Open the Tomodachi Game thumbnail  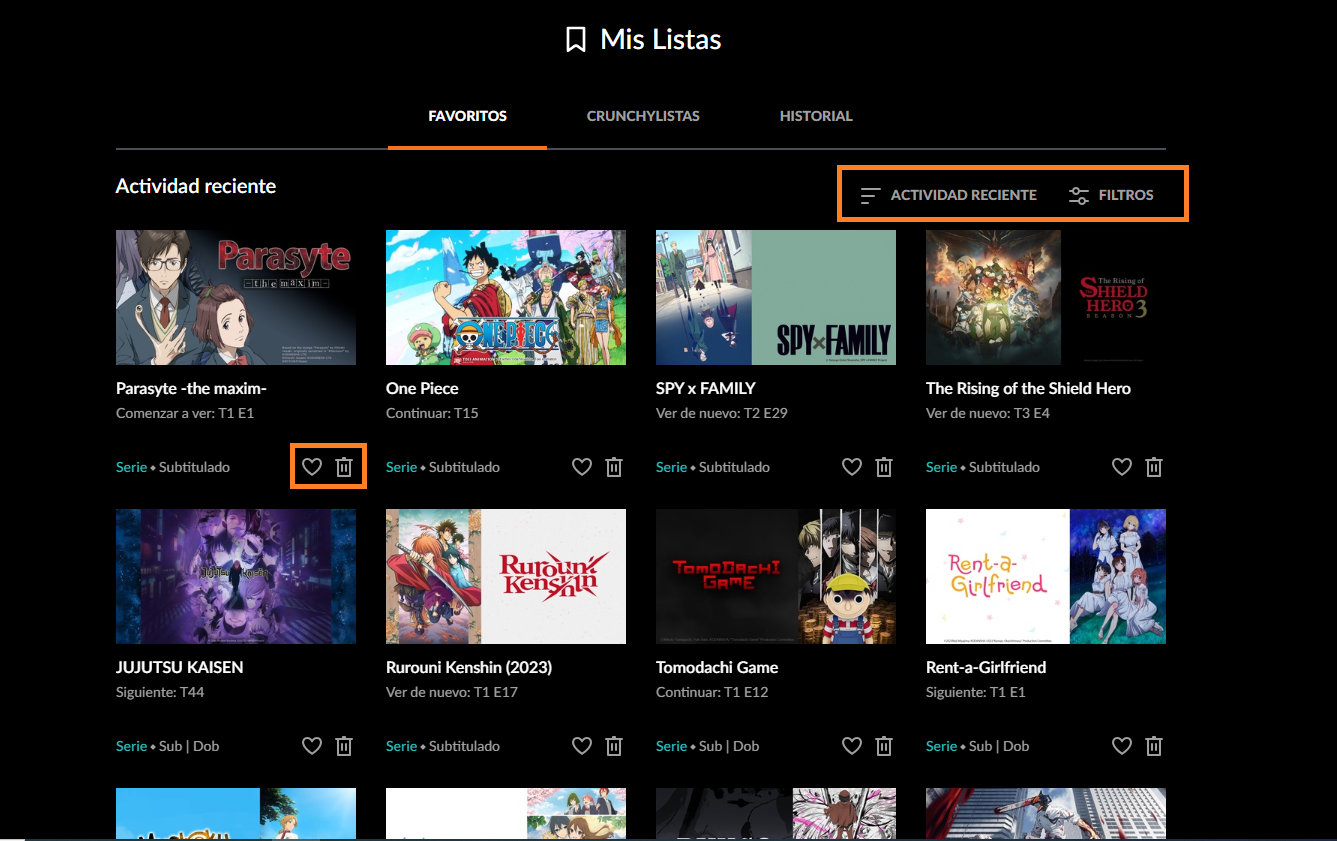coord(776,576)
